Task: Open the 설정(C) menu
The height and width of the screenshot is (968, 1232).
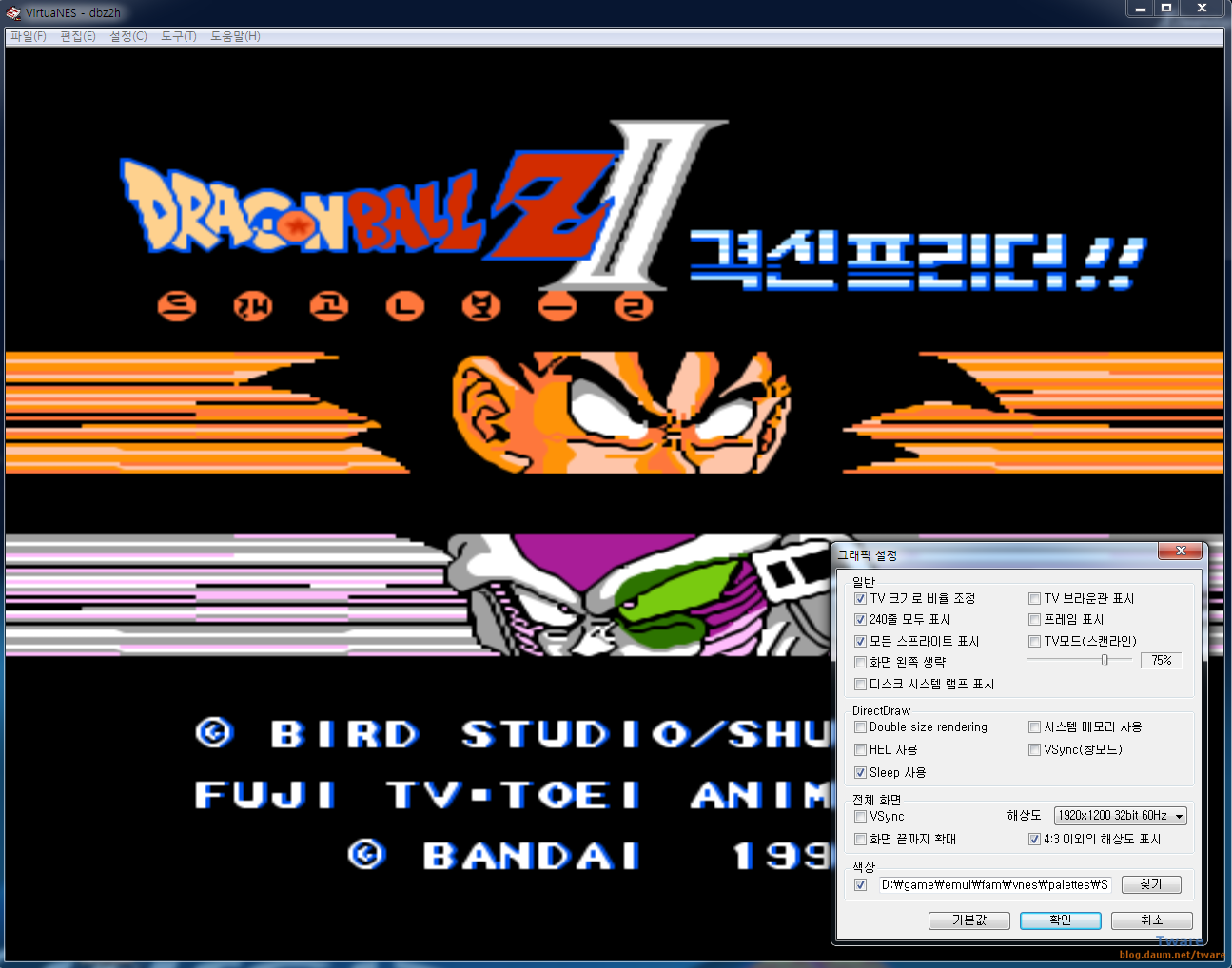Action: coord(128,36)
